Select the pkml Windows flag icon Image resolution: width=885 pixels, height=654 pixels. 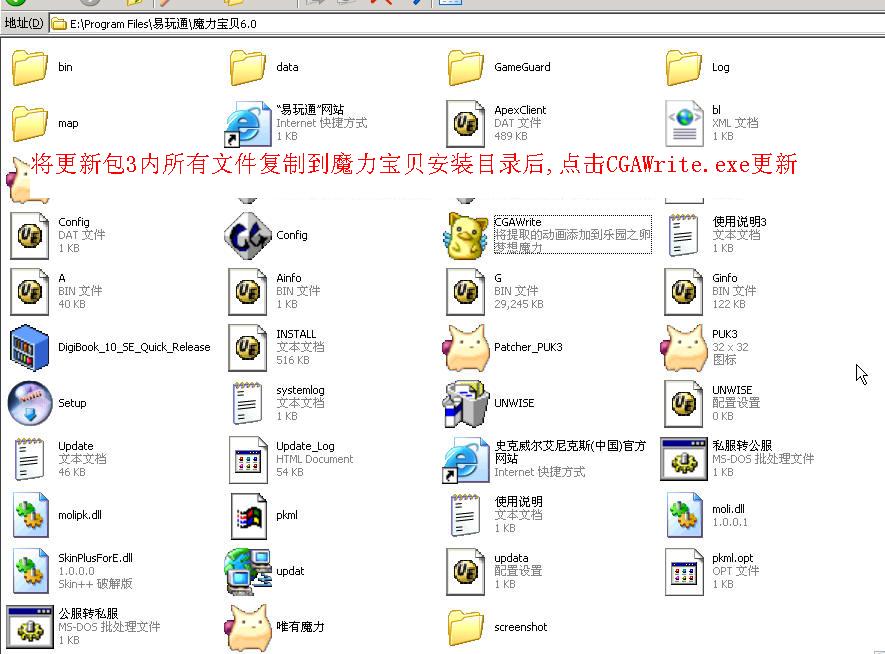(x=247, y=515)
